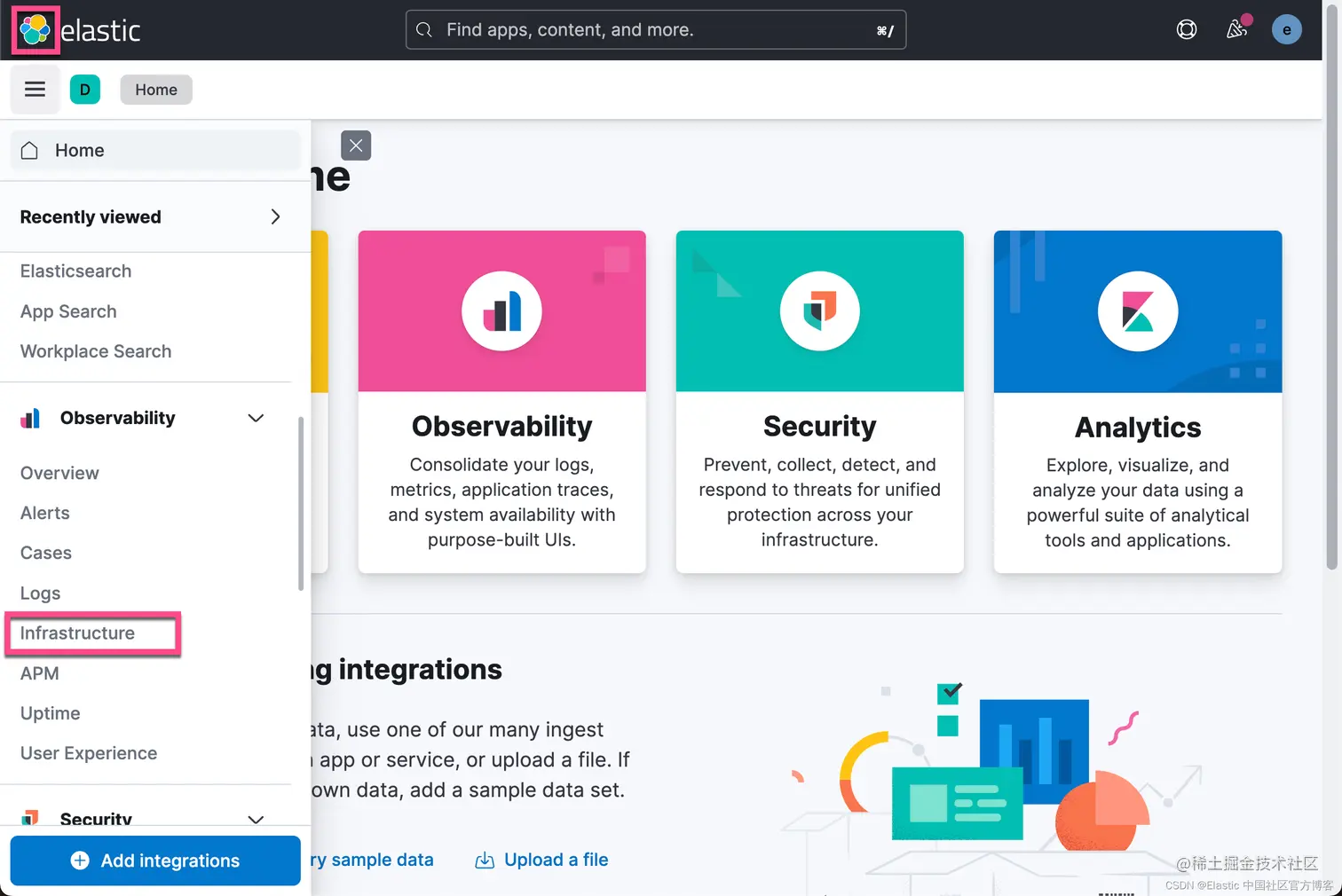1342x896 pixels.
Task: Click the Observability card logo
Action: (x=501, y=311)
